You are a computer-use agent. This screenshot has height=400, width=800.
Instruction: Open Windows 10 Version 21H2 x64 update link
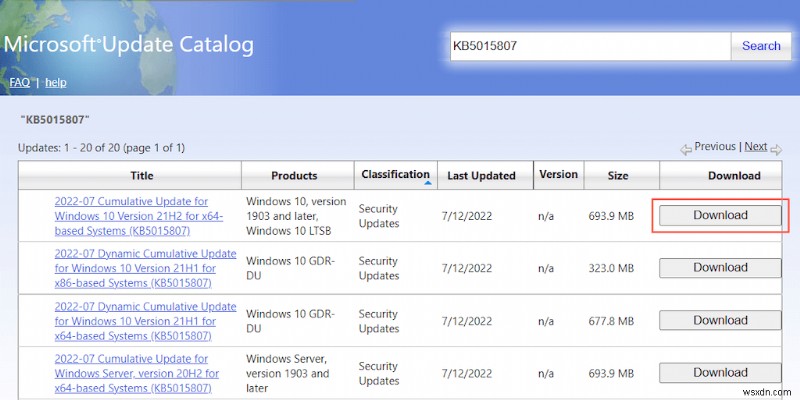click(x=139, y=216)
